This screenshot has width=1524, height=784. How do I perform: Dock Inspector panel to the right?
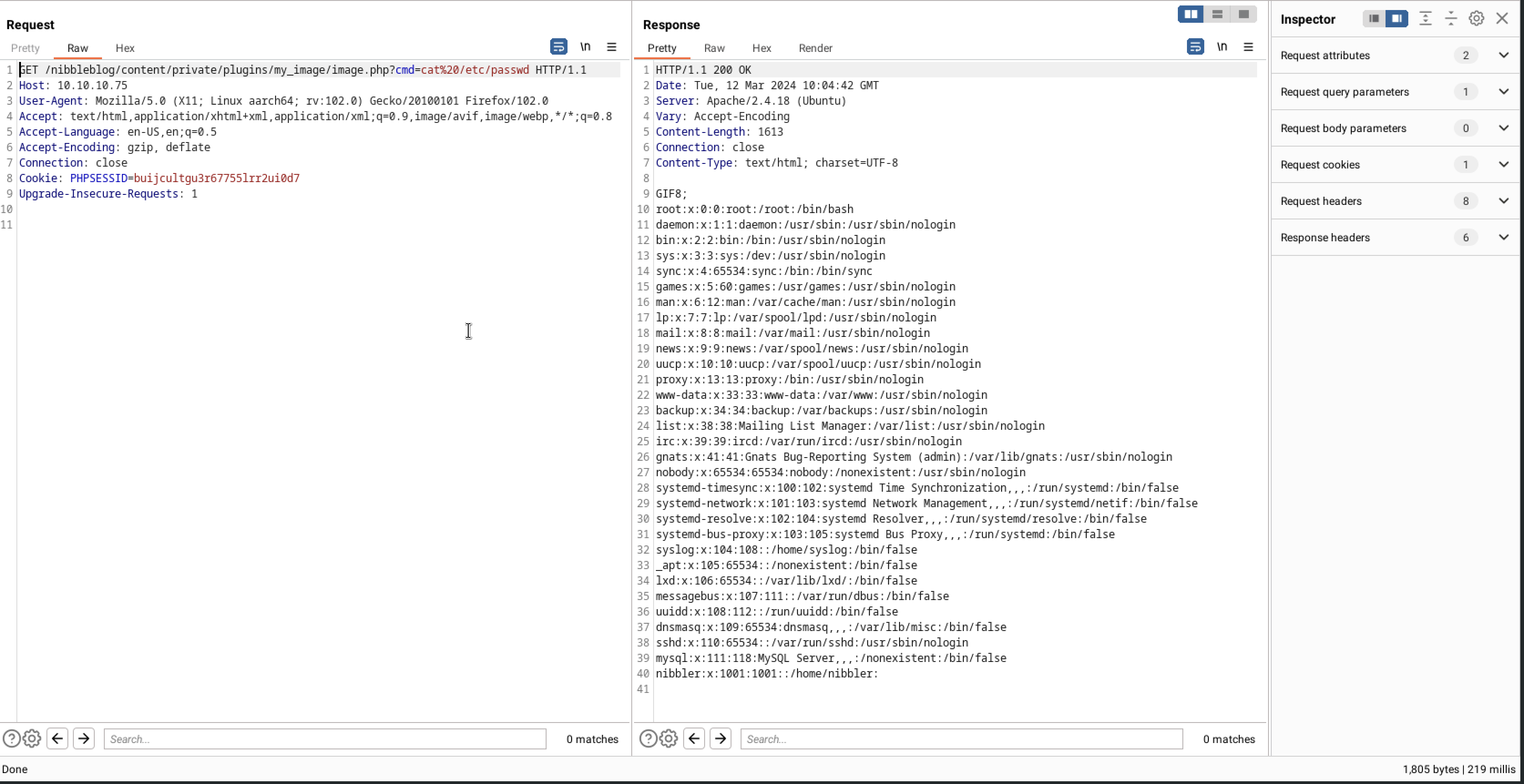1397,19
